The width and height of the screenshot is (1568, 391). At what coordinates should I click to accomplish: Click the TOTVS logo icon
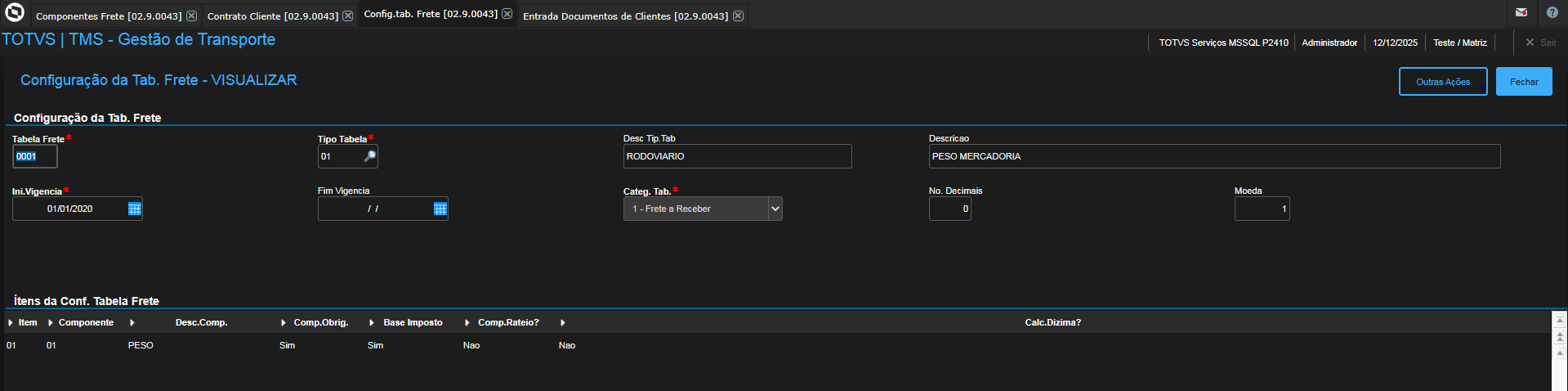15,13
